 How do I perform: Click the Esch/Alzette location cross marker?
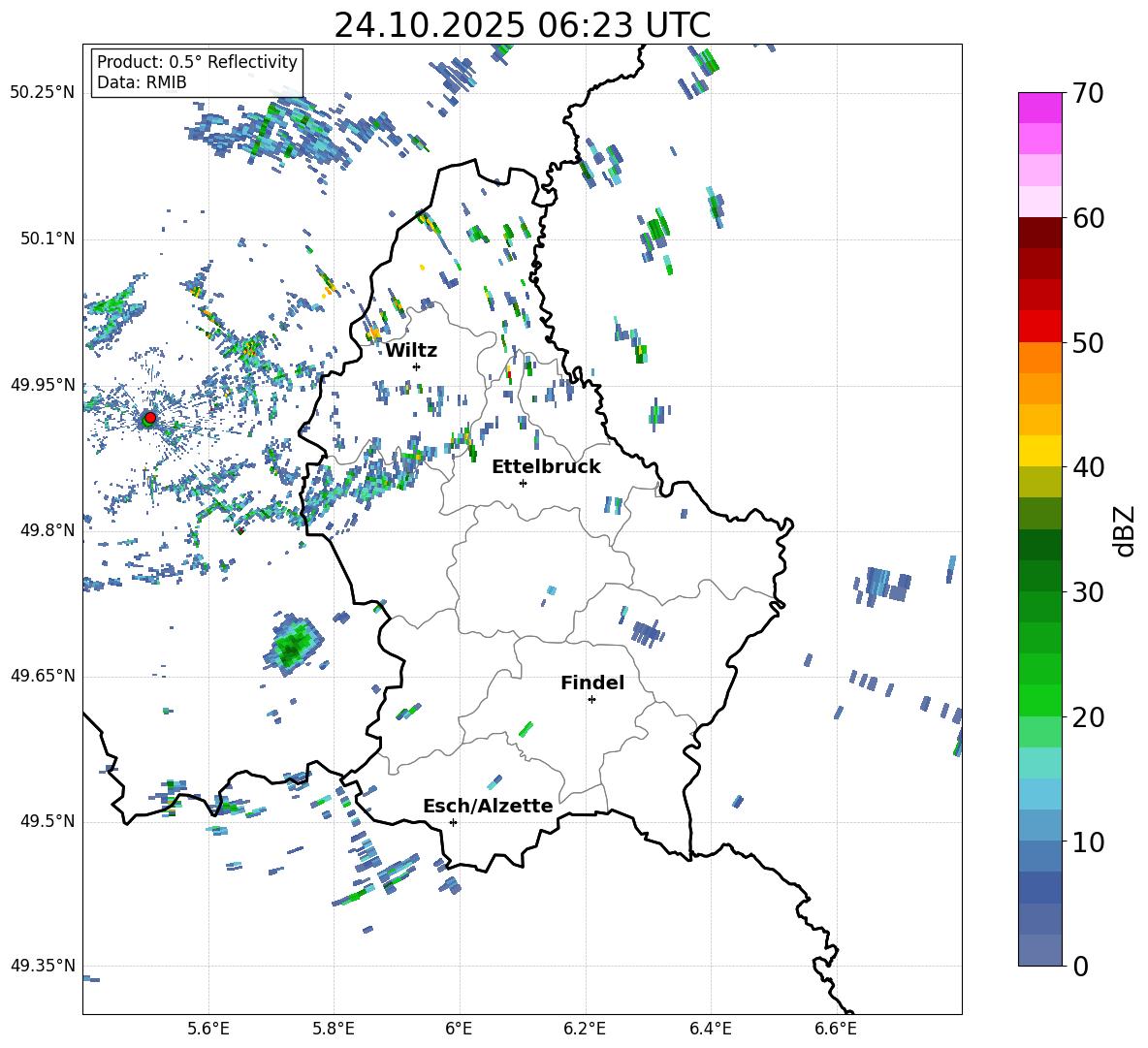pos(453,822)
